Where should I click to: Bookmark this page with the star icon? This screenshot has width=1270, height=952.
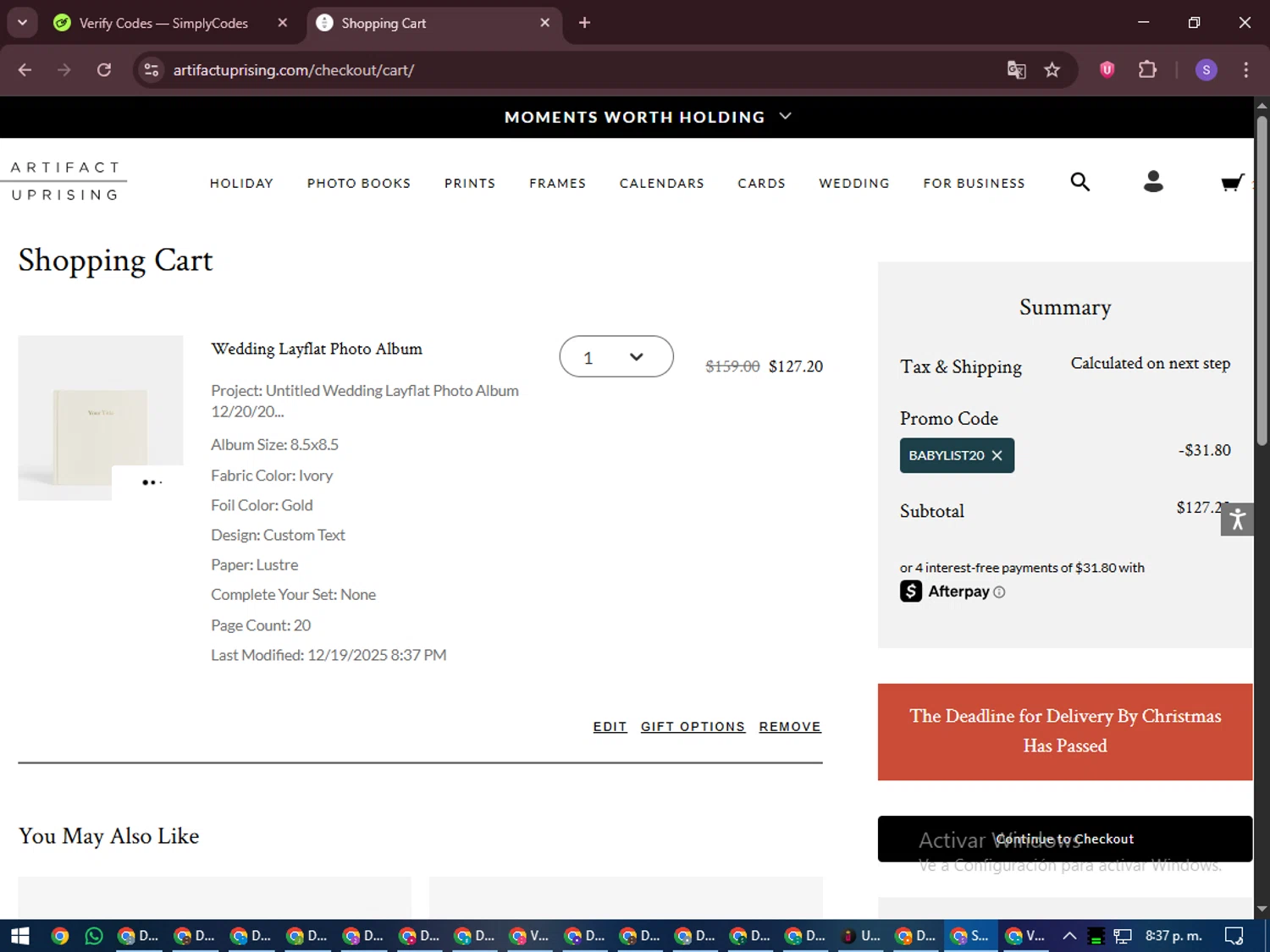1052,69
